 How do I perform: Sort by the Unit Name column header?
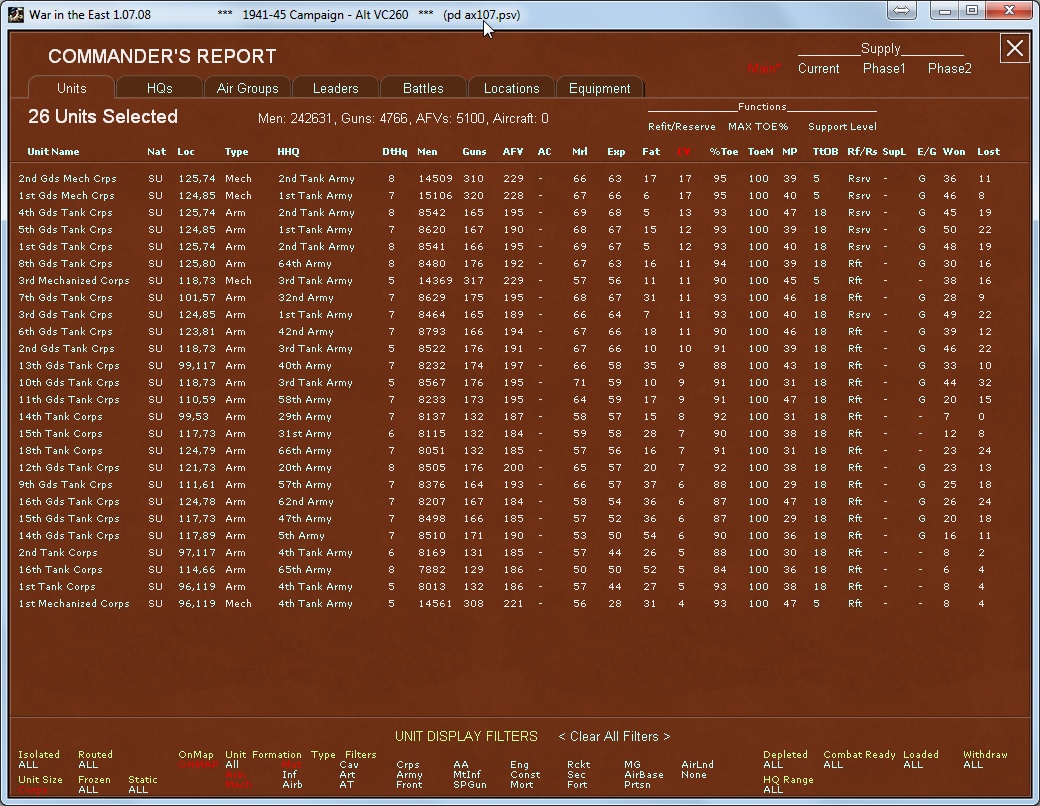(x=53, y=152)
